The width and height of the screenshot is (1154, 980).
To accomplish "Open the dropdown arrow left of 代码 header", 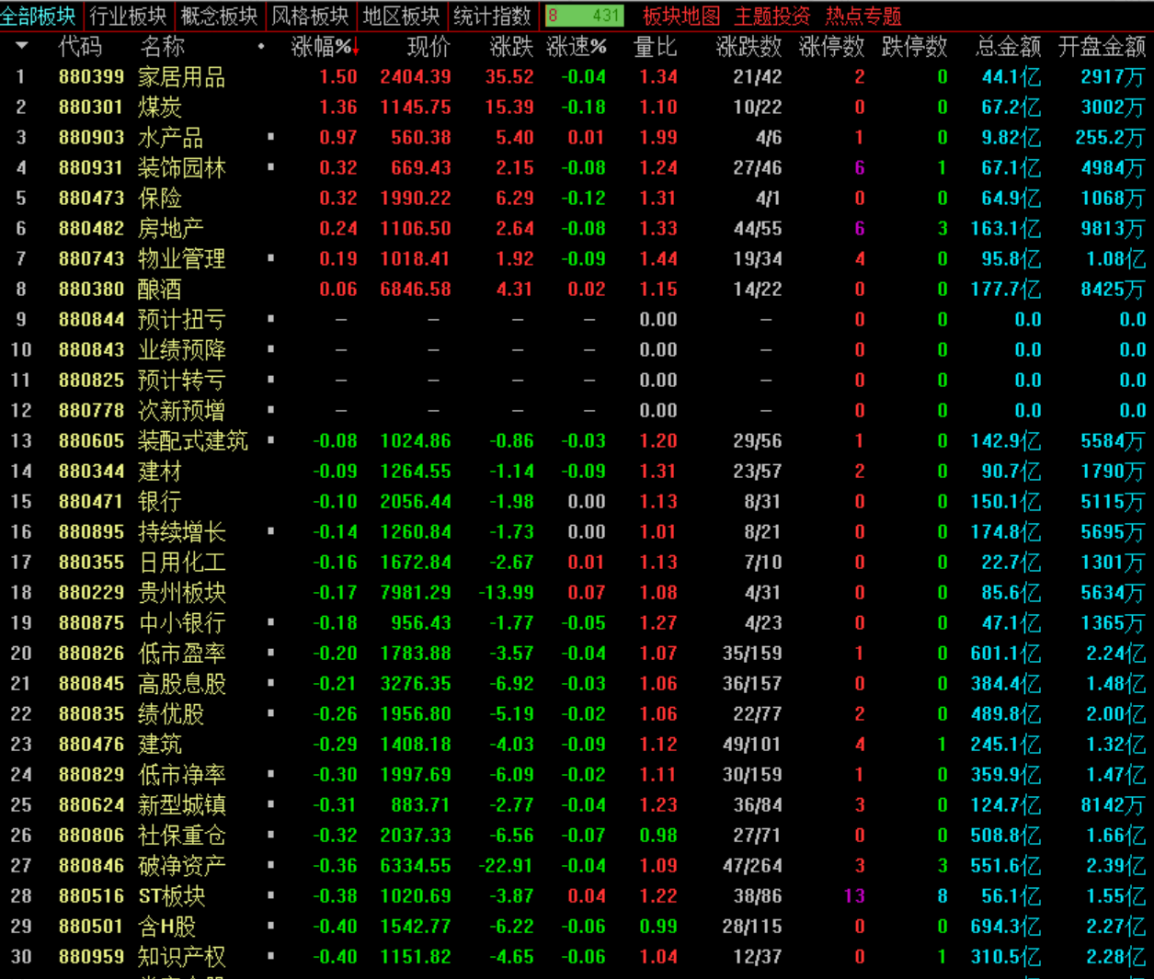I will point(22,46).
